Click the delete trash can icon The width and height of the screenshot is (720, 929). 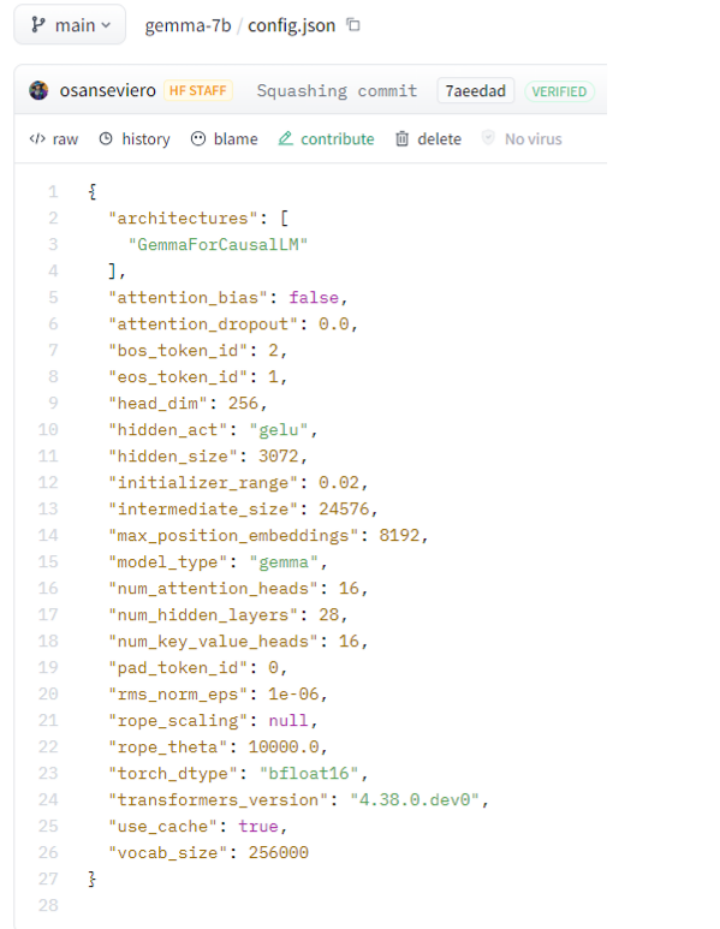pyautogui.click(x=402, y=139)
